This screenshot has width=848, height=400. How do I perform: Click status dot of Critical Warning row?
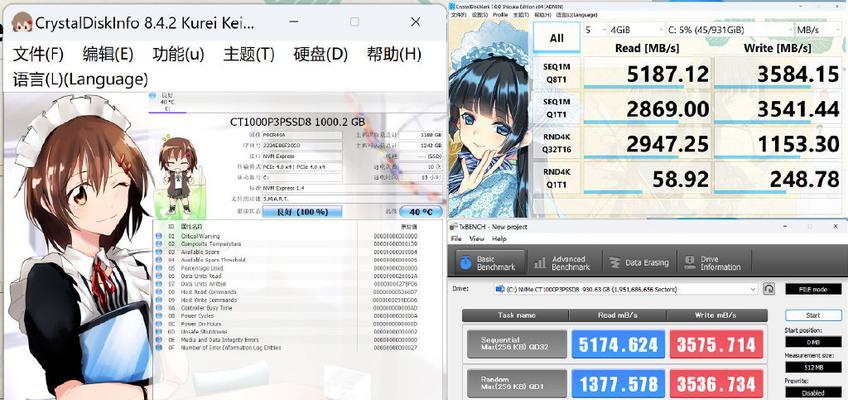[x=159, y=236]
